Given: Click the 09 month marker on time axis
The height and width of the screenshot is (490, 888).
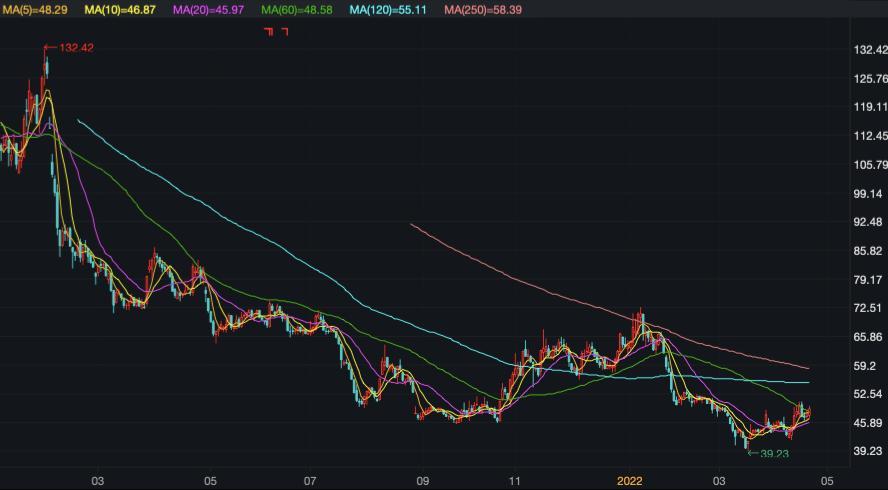Looking at the screenshot, I should pyautogui.click(x=422, y=481).
